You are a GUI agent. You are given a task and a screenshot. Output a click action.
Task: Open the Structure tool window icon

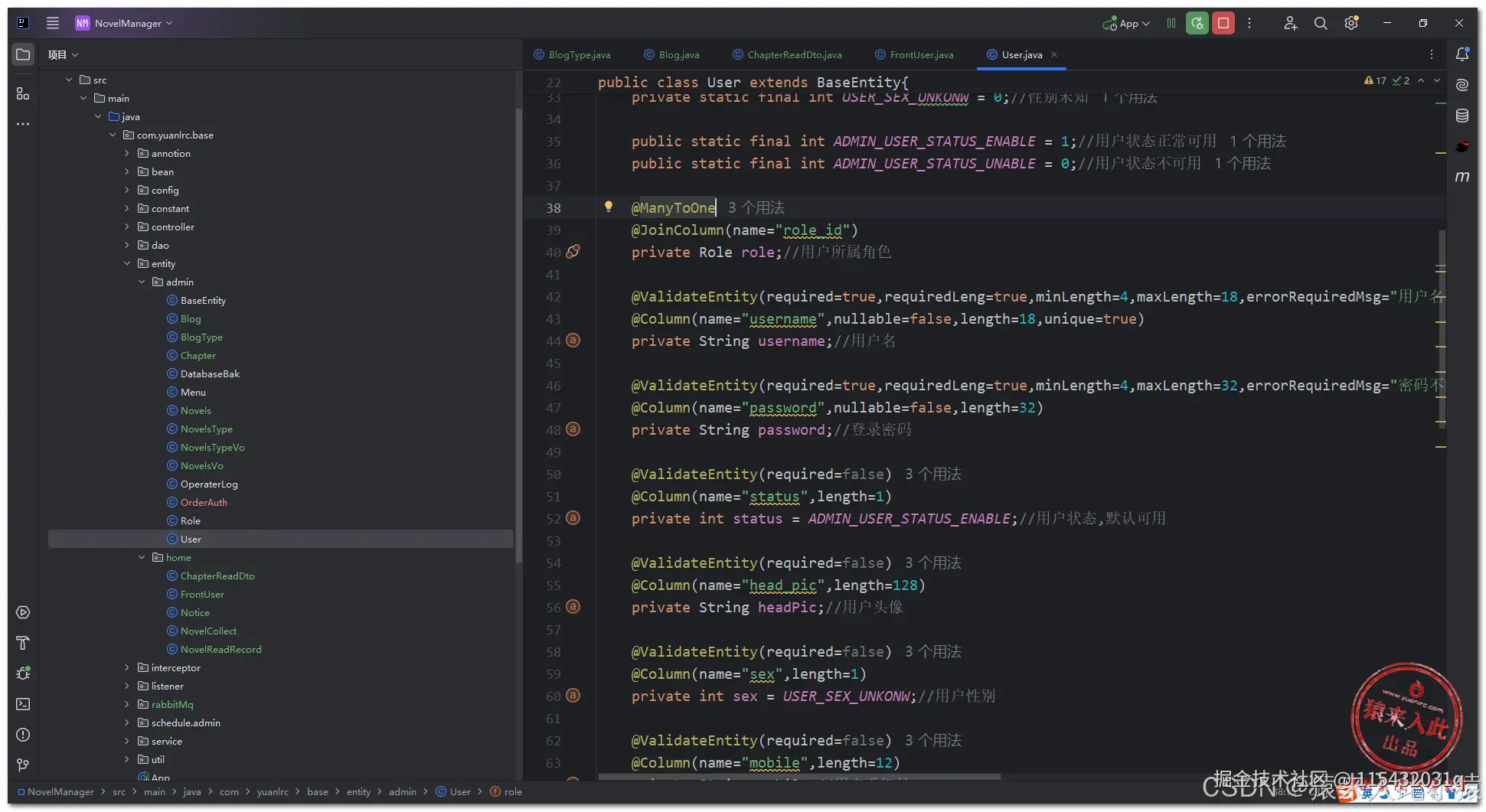coord(23,93)
